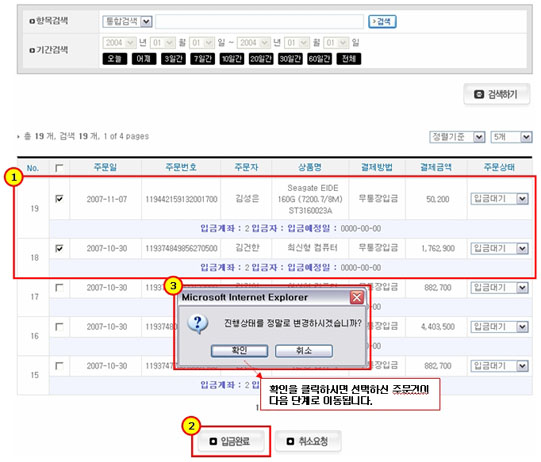Open the 통합검색 search type dropdown
This screenshot has width=541, height=462.
click(x=127, y=21)
